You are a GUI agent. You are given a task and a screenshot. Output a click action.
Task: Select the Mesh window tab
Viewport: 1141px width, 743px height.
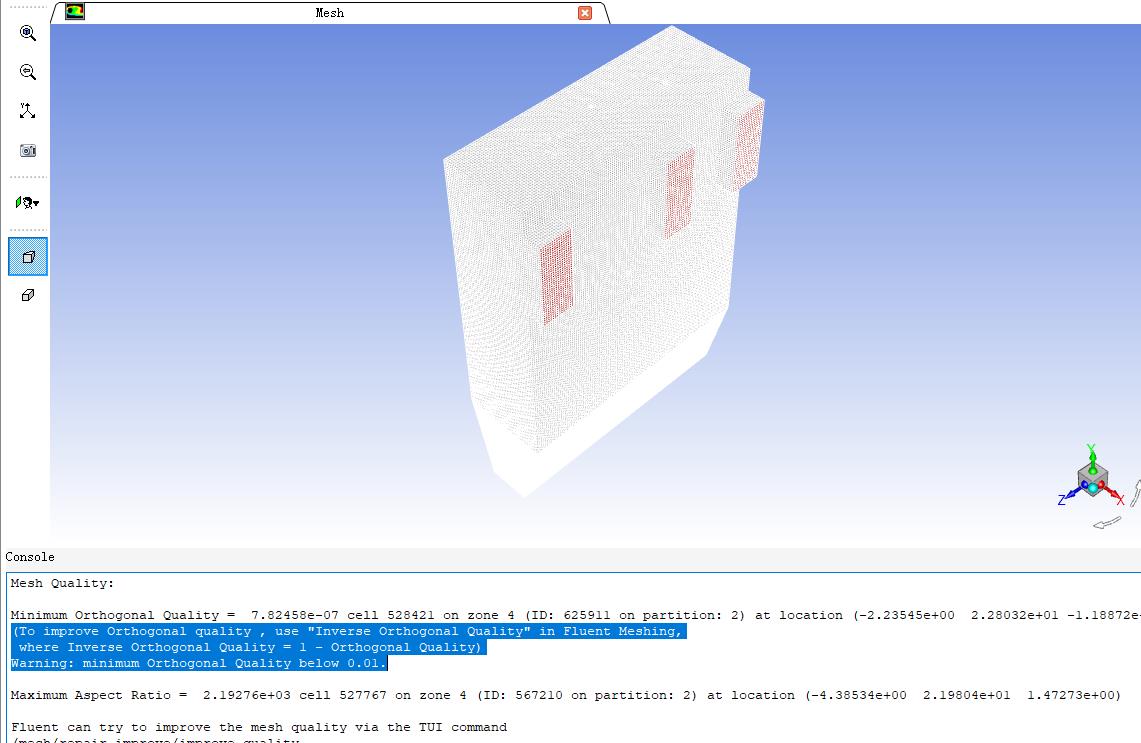click(x=329, y=13)
